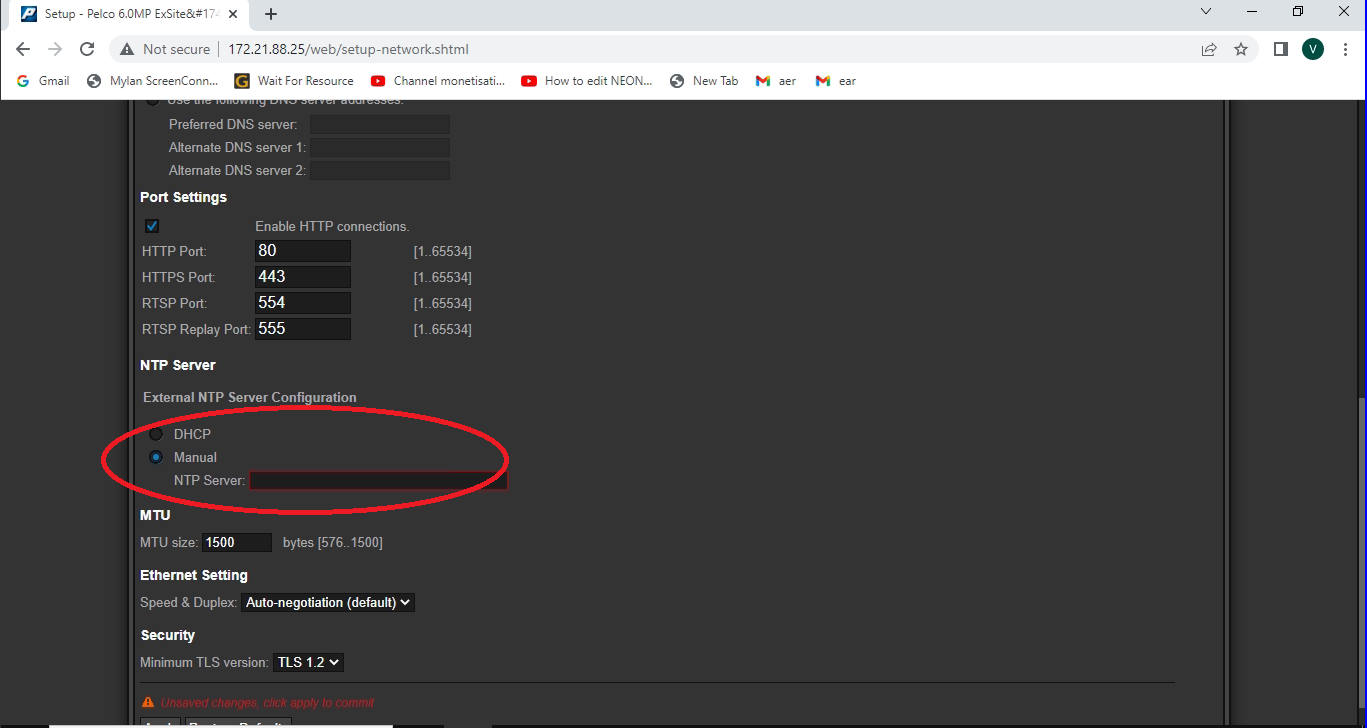Select the Manual NTP option

pos(156,456)
